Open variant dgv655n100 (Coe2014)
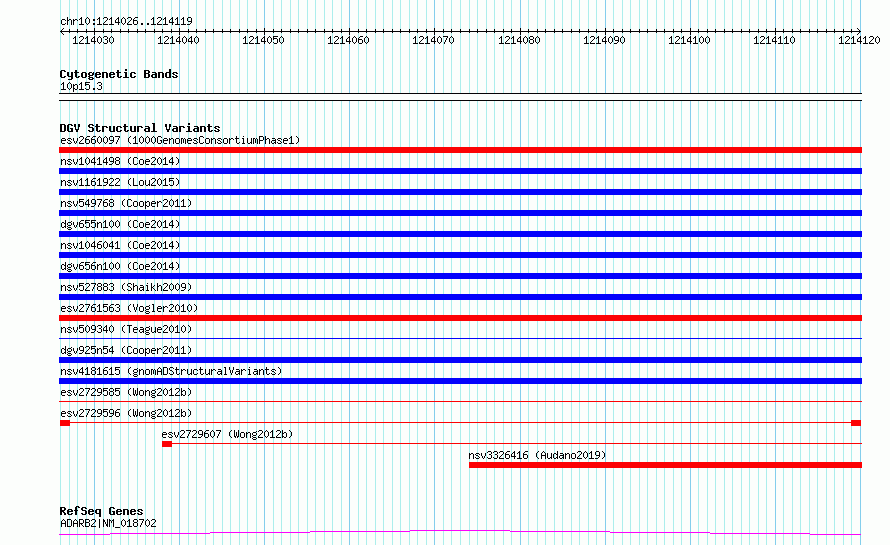 (120, 224)
